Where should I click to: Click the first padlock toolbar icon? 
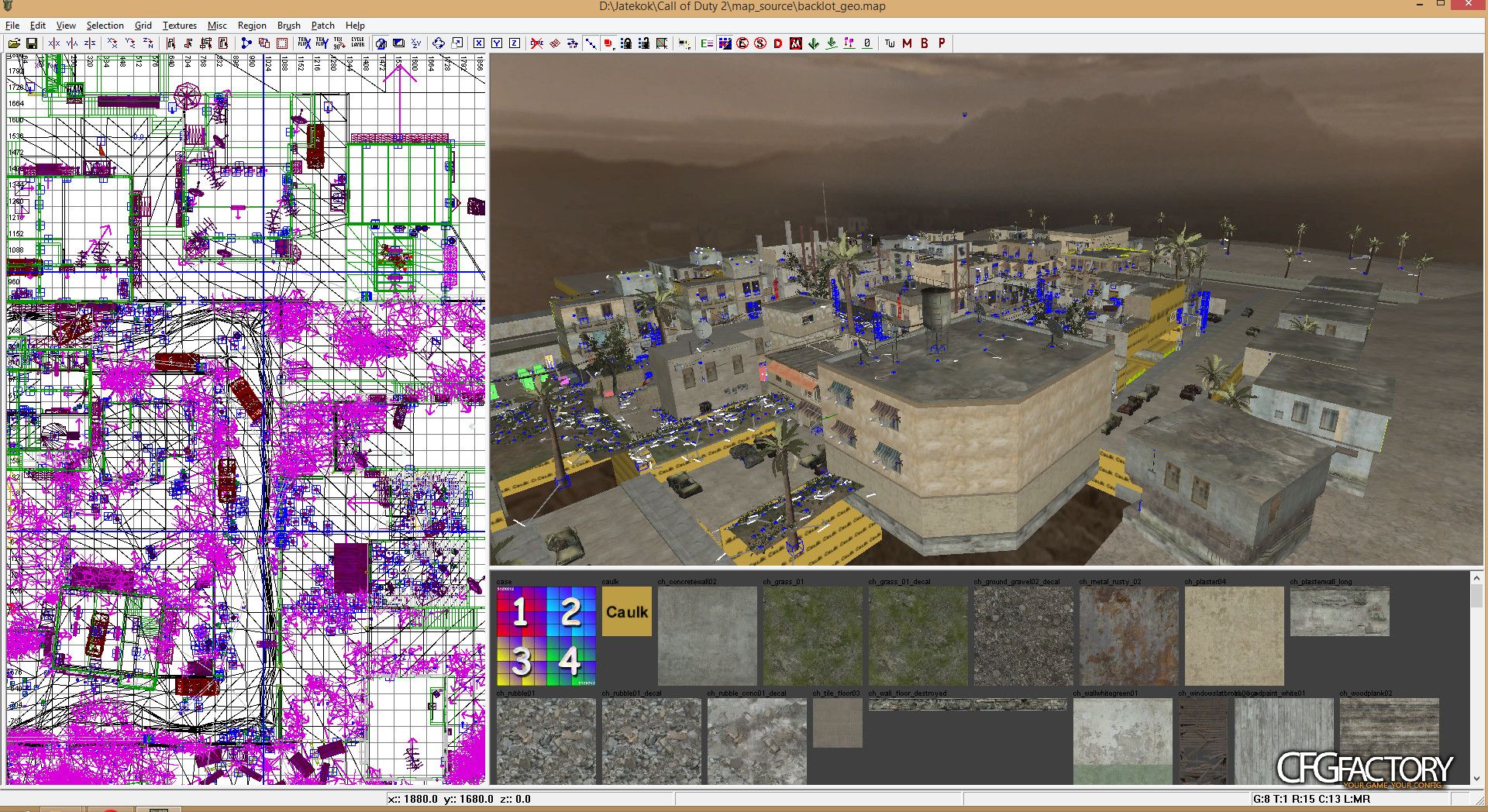626,43
